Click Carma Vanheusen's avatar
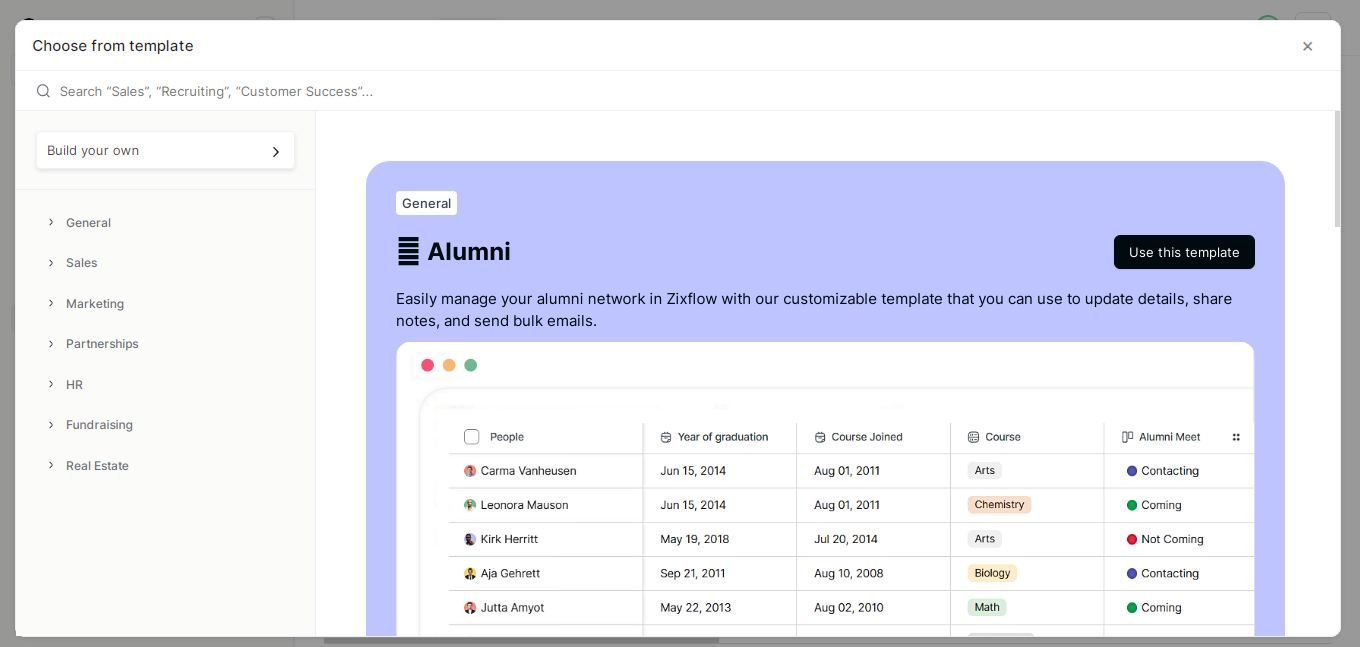1360x647 pixels. click(469, 470)
